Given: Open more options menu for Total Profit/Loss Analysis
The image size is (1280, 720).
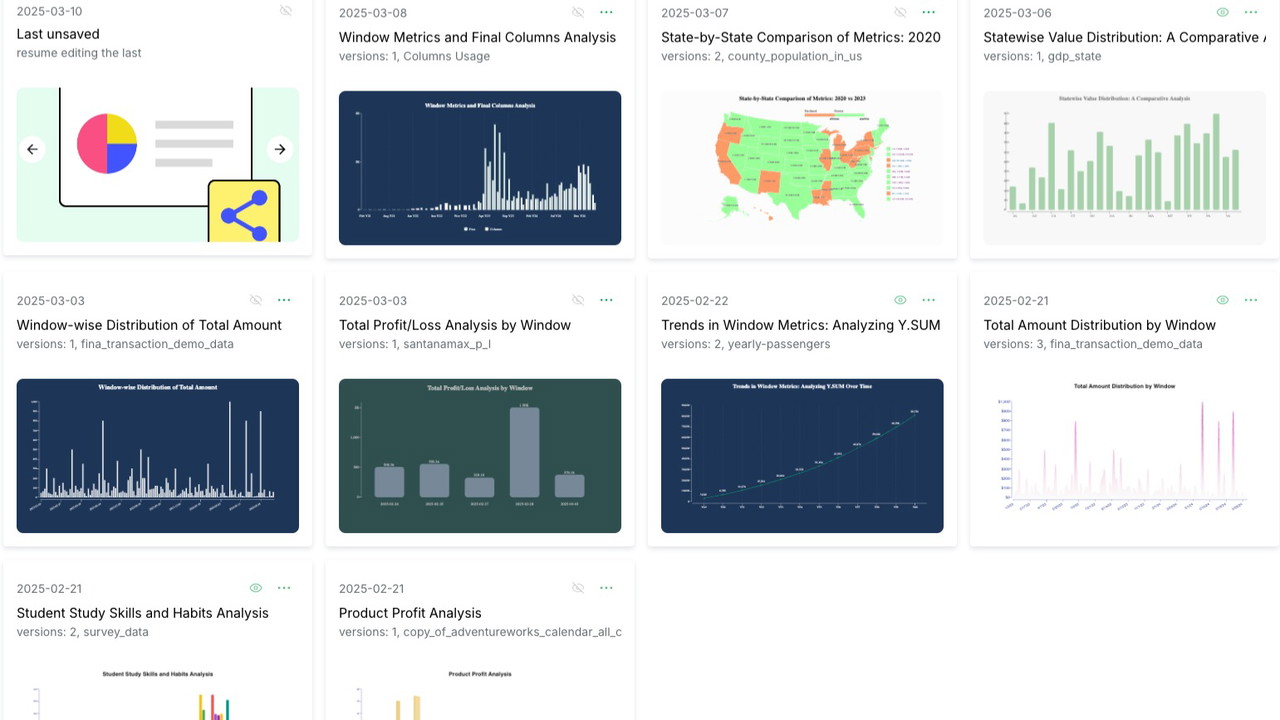Looking at the screenshot, I should (606, 300).
